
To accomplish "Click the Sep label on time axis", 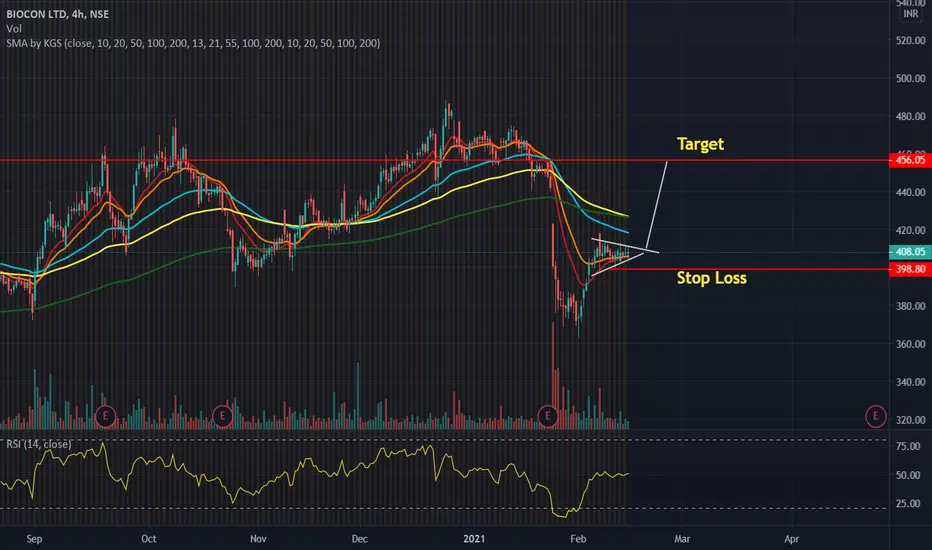I will point(34,539).
